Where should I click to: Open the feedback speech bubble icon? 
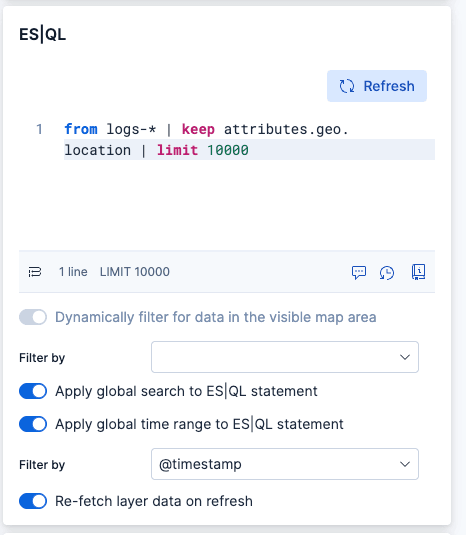pos(359,272)
